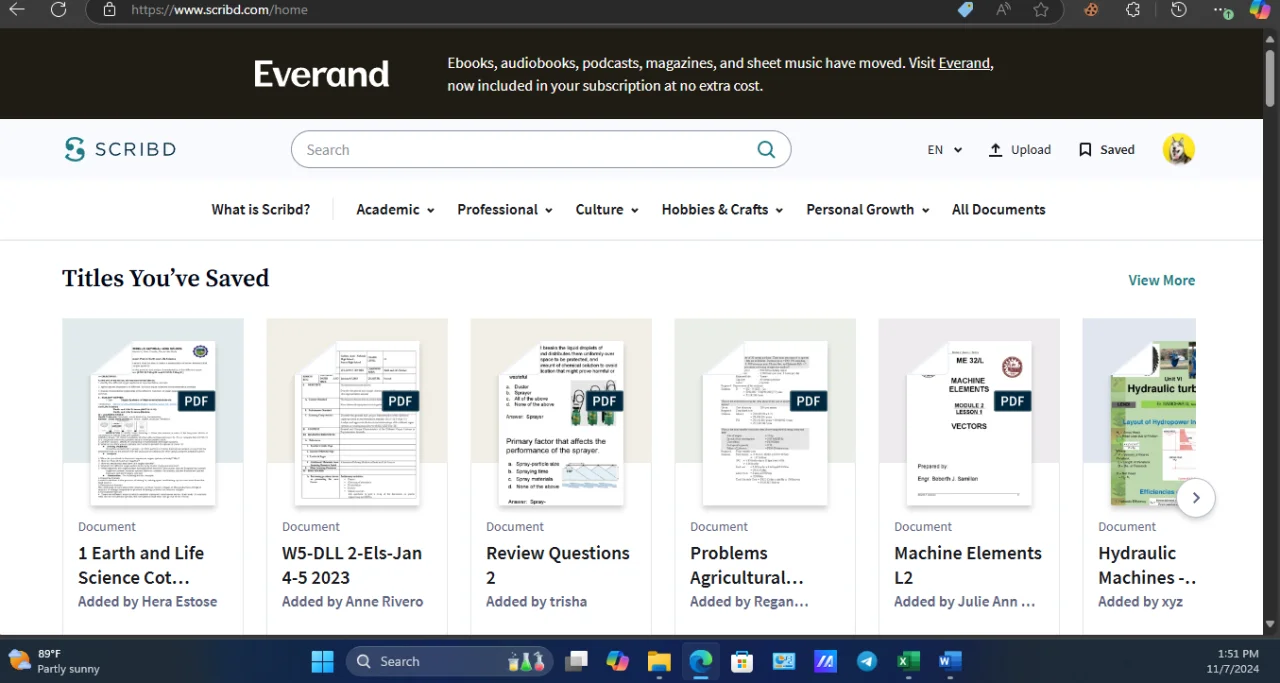The width and height of the screenshot is (1280, 683).
Task: Open the shopping price tag icon in address bar
Action: (x=965, y=9)
